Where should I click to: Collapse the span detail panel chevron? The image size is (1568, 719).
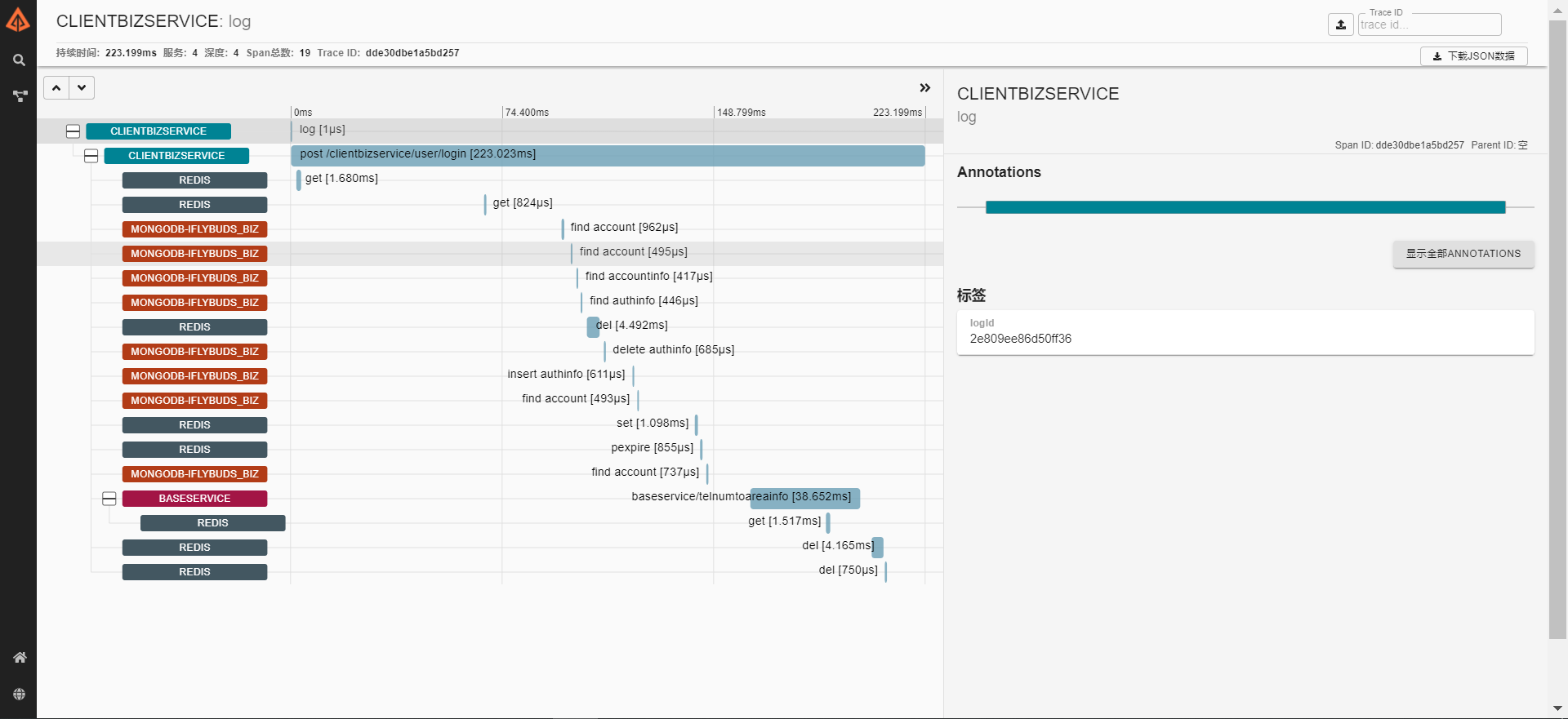924,87
